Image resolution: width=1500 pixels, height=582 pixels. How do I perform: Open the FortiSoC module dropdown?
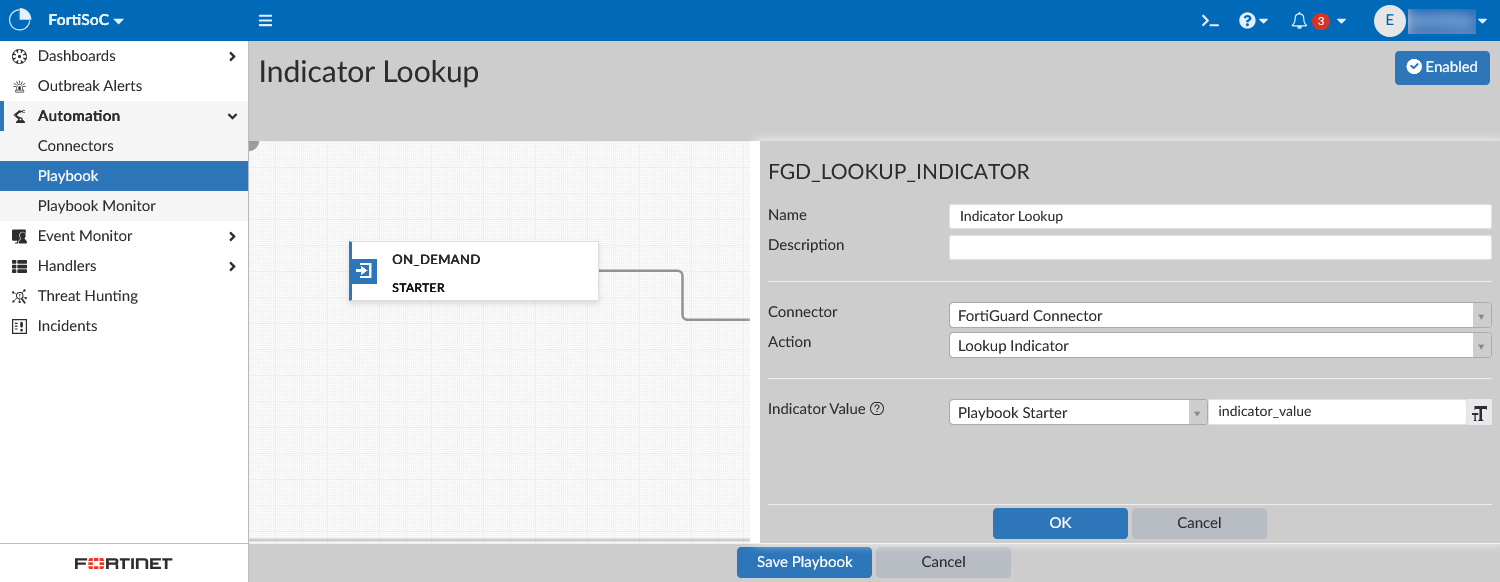tap(86, 21)
